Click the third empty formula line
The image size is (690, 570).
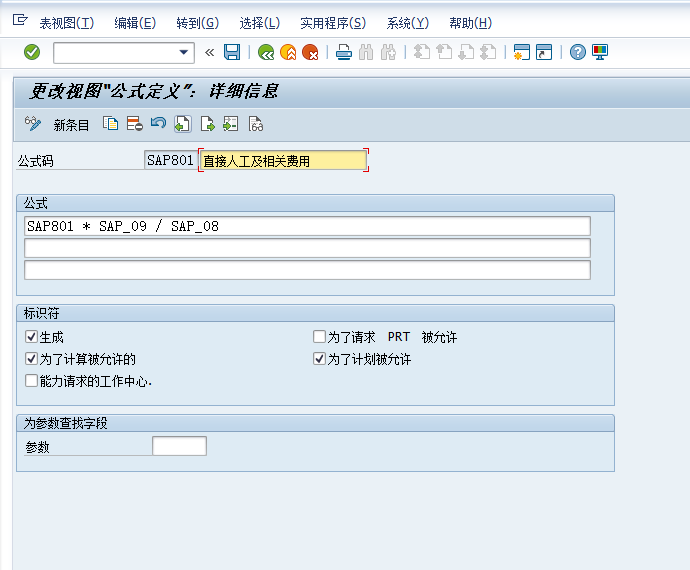pos(307,270)
